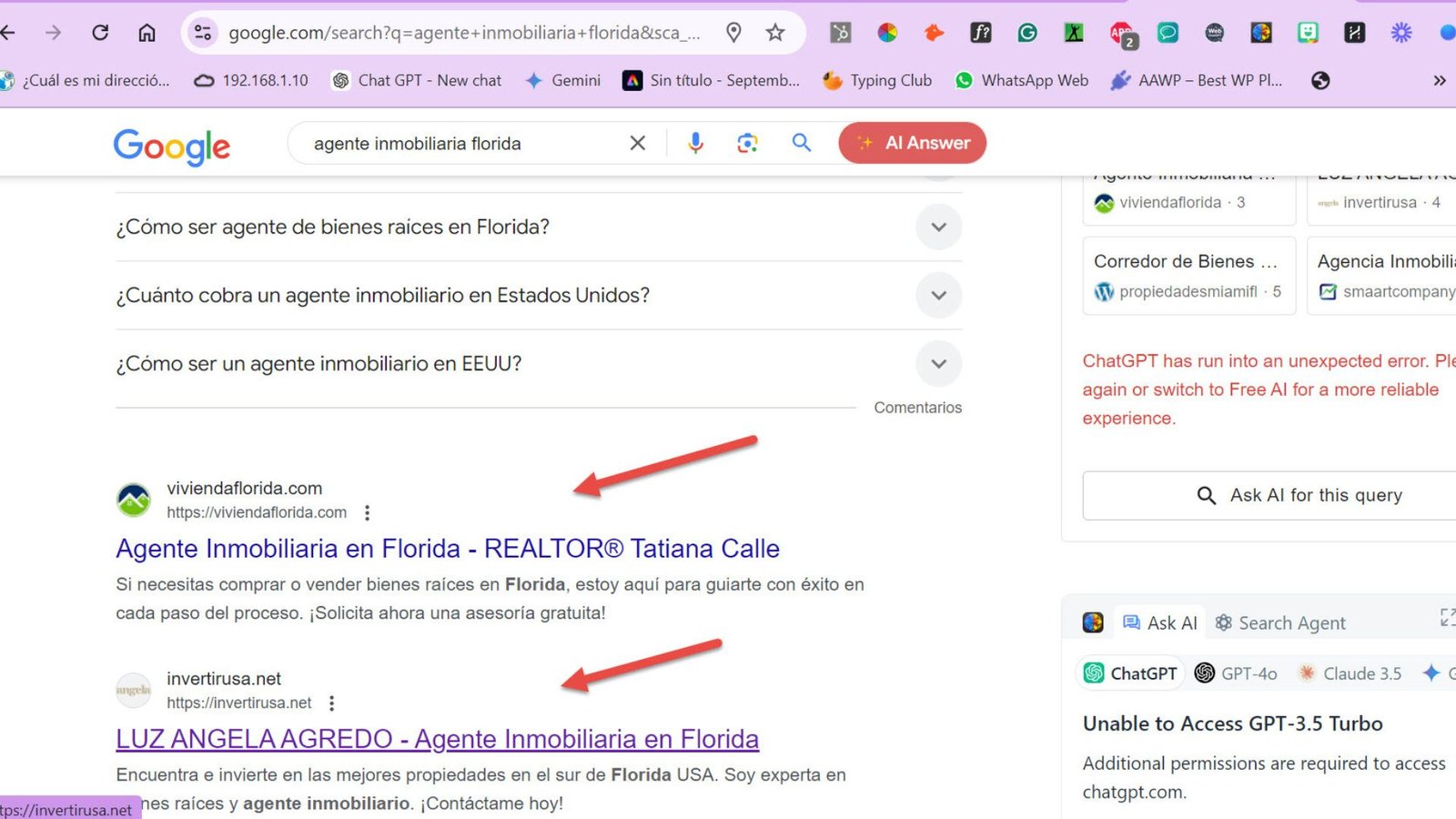The height and width of the screenshot is (819, 1456).
Task: Switch to the Search Agent tab
Action: [1291, 622]
